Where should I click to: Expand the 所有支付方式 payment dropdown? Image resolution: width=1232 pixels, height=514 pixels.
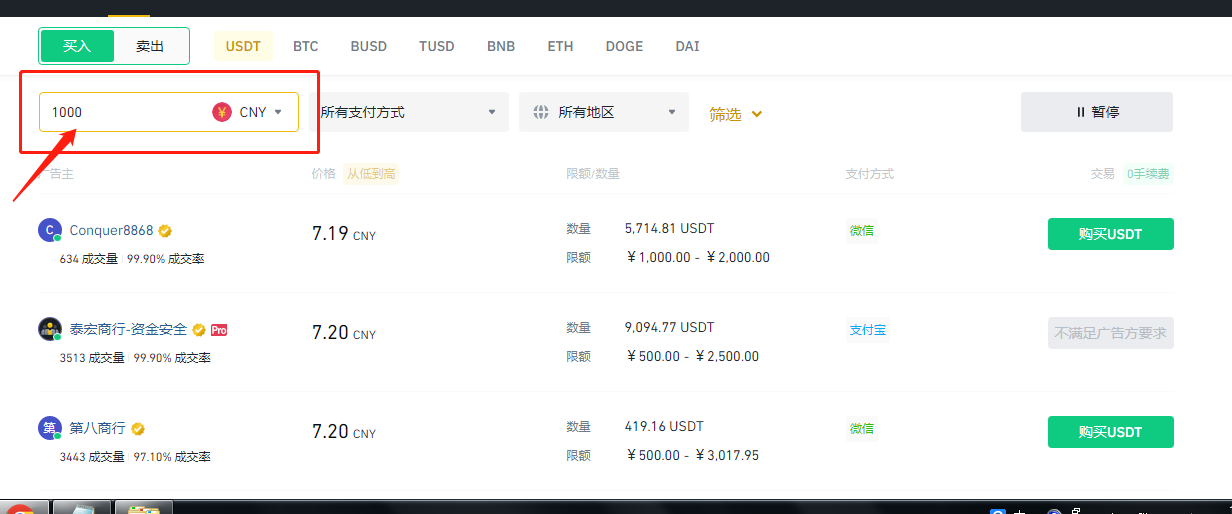click(408, 112)
